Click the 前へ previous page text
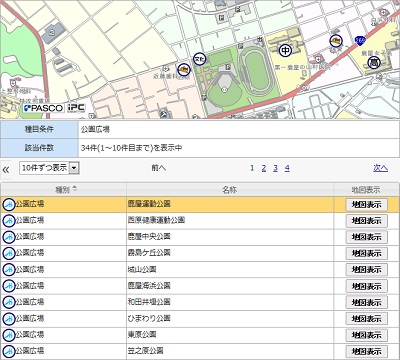 click(x=159, y=168)
